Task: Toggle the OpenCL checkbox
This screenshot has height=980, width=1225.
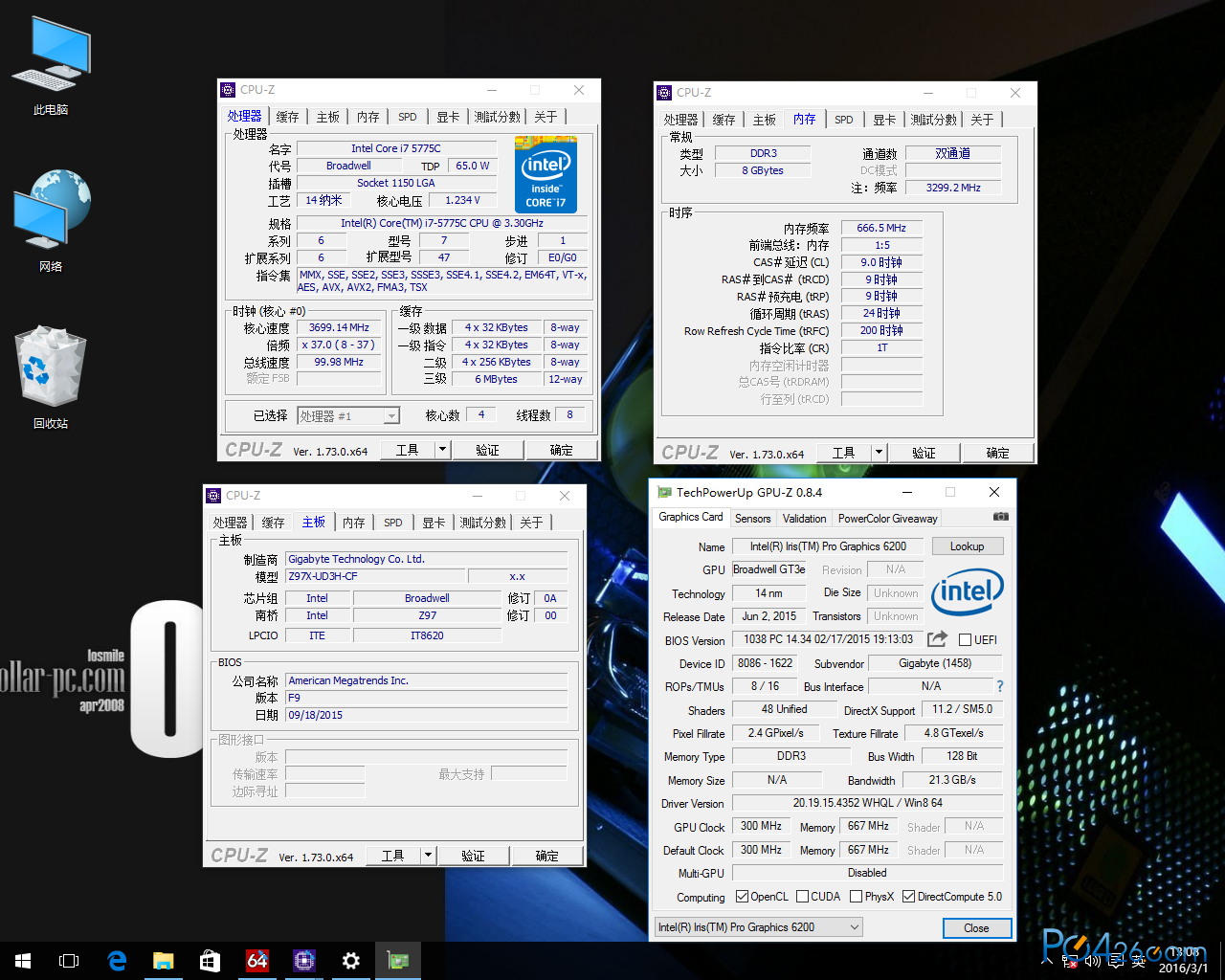Action: point(742,897)
